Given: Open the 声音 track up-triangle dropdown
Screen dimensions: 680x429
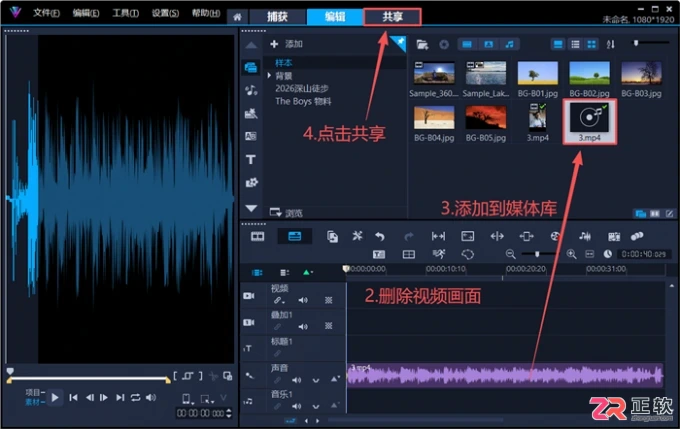Looking at the screenshot, I should point(334,379).
